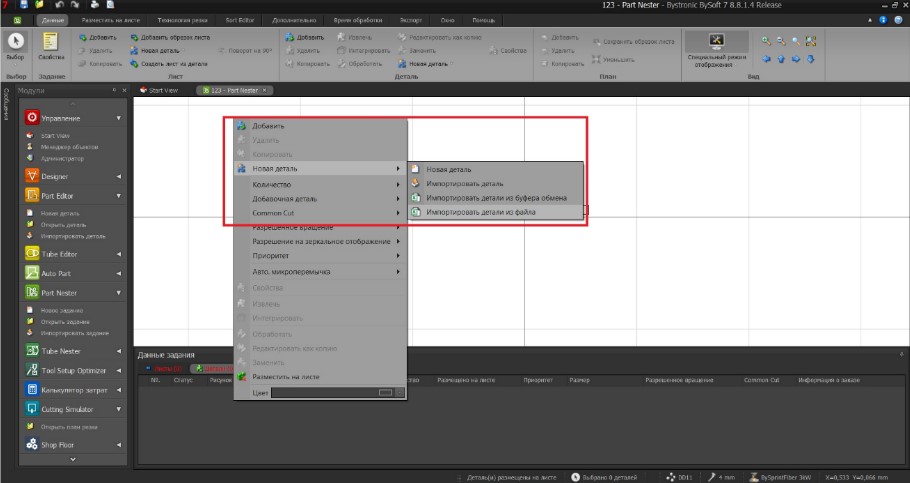
Task: Open the Время обработки tab
Action: (x=358, y=20)
